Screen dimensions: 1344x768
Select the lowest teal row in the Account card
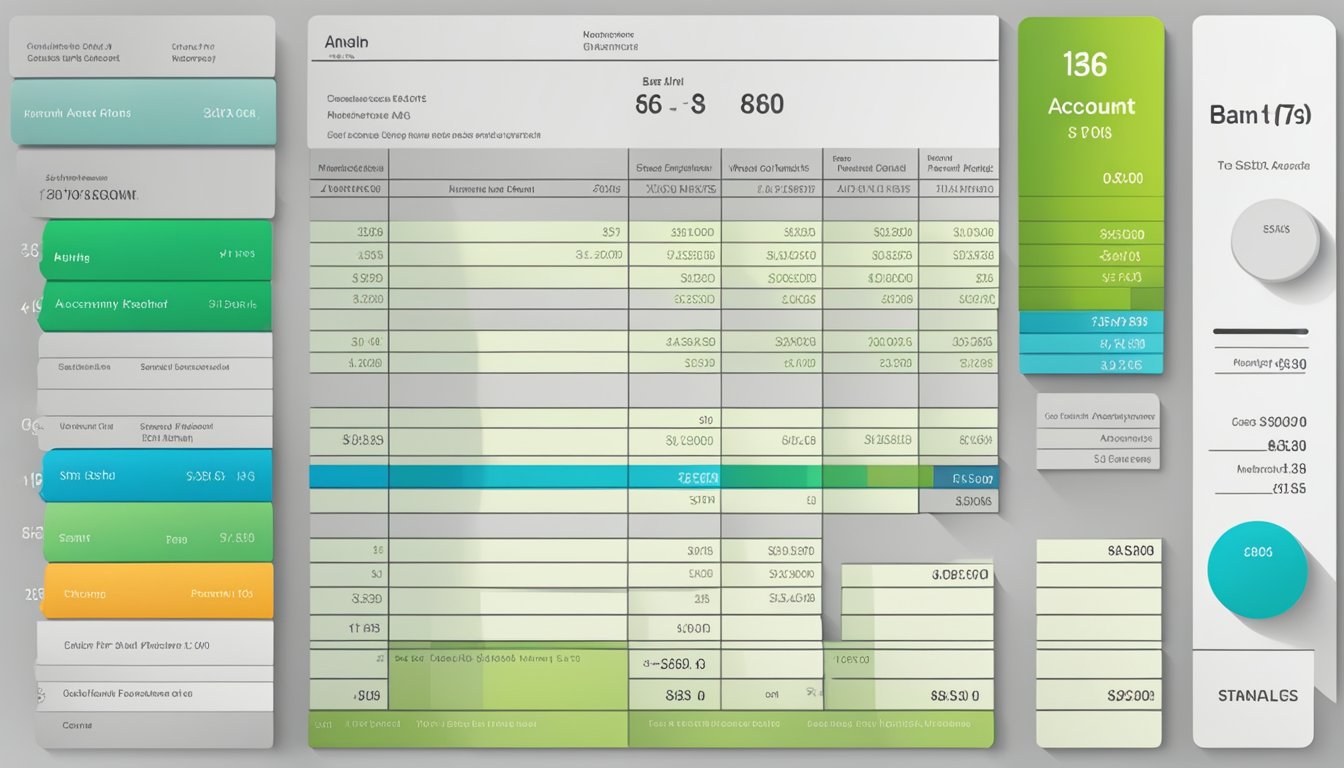click(x=1091, y=365)
